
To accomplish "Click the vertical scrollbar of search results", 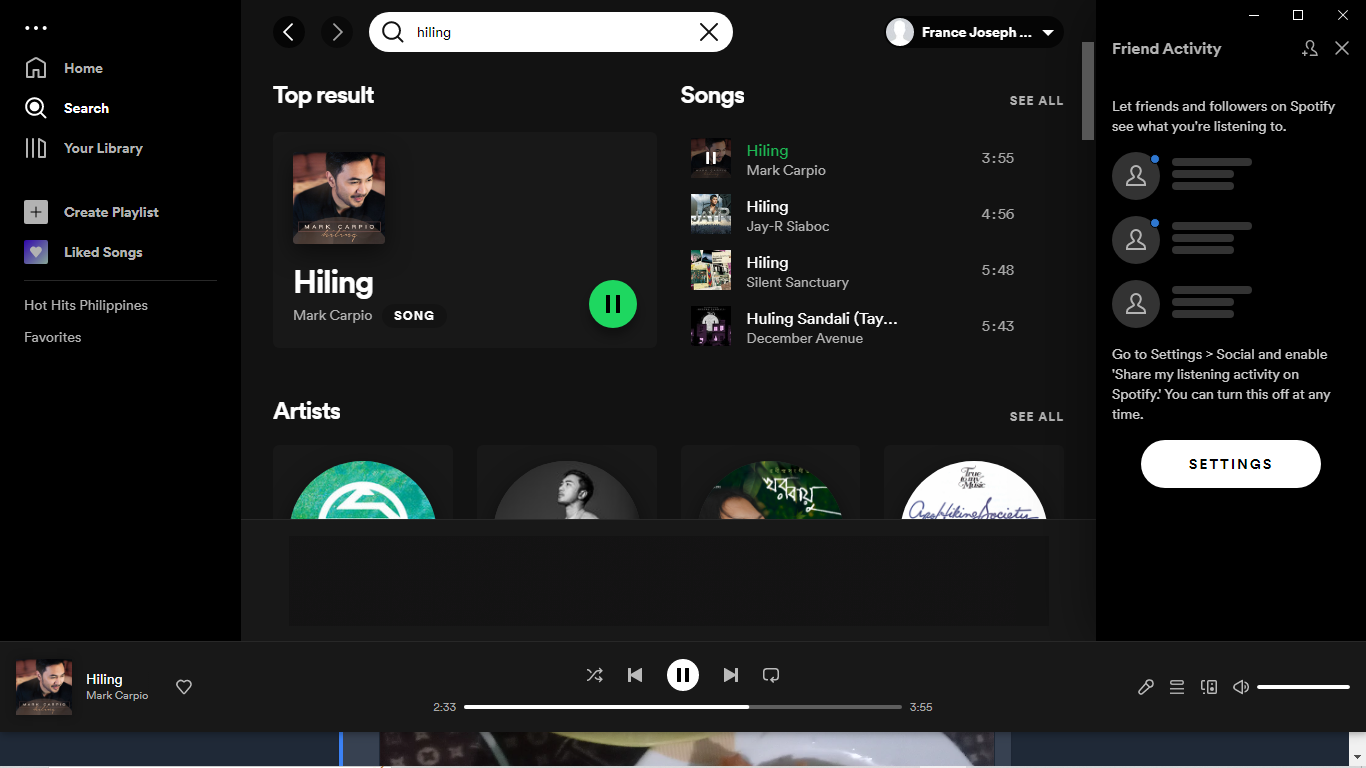I will pyautogui.click(x=1088, y=90).
